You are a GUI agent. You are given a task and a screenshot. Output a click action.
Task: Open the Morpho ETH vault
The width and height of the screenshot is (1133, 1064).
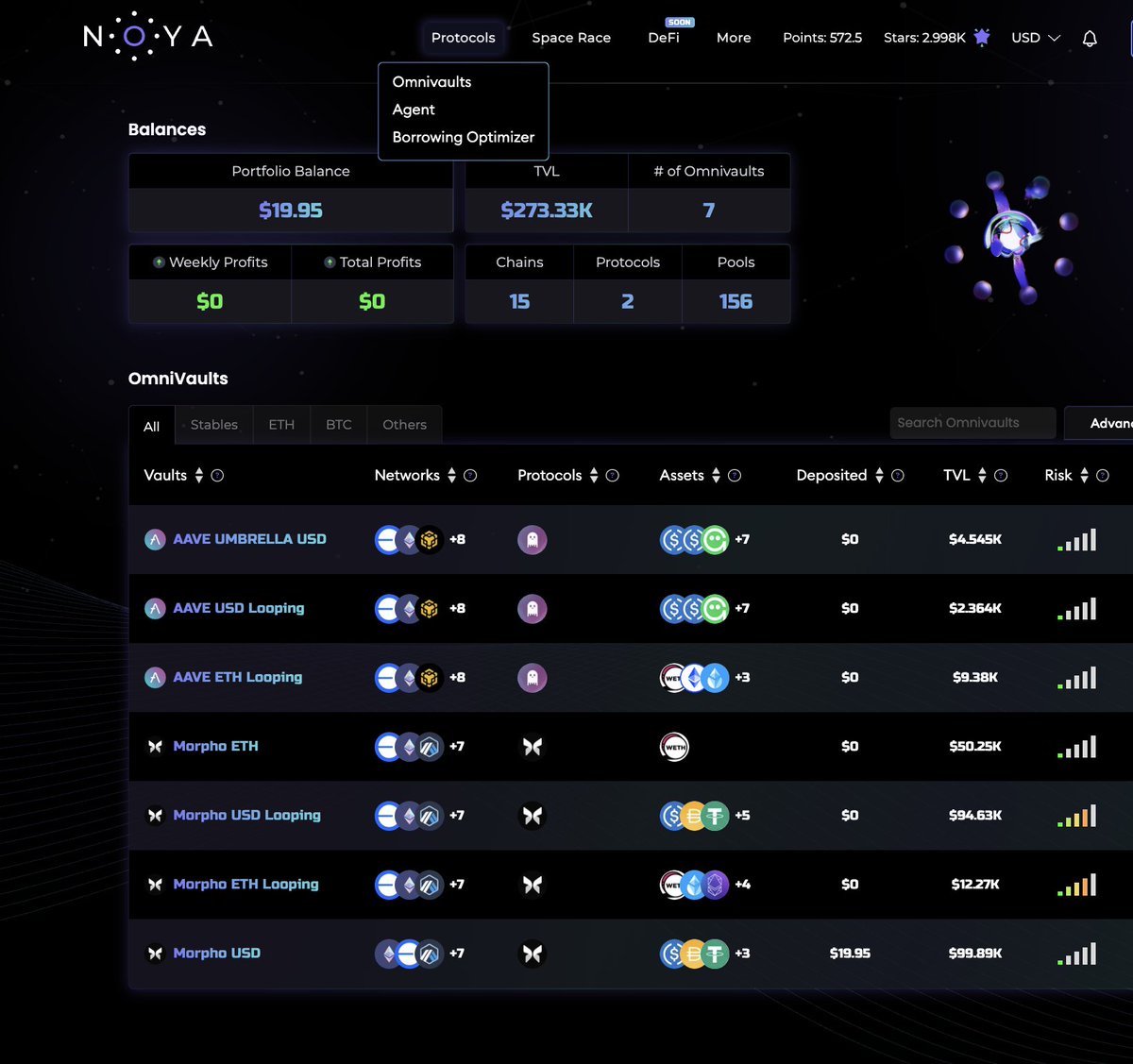[x=215, y=746]
